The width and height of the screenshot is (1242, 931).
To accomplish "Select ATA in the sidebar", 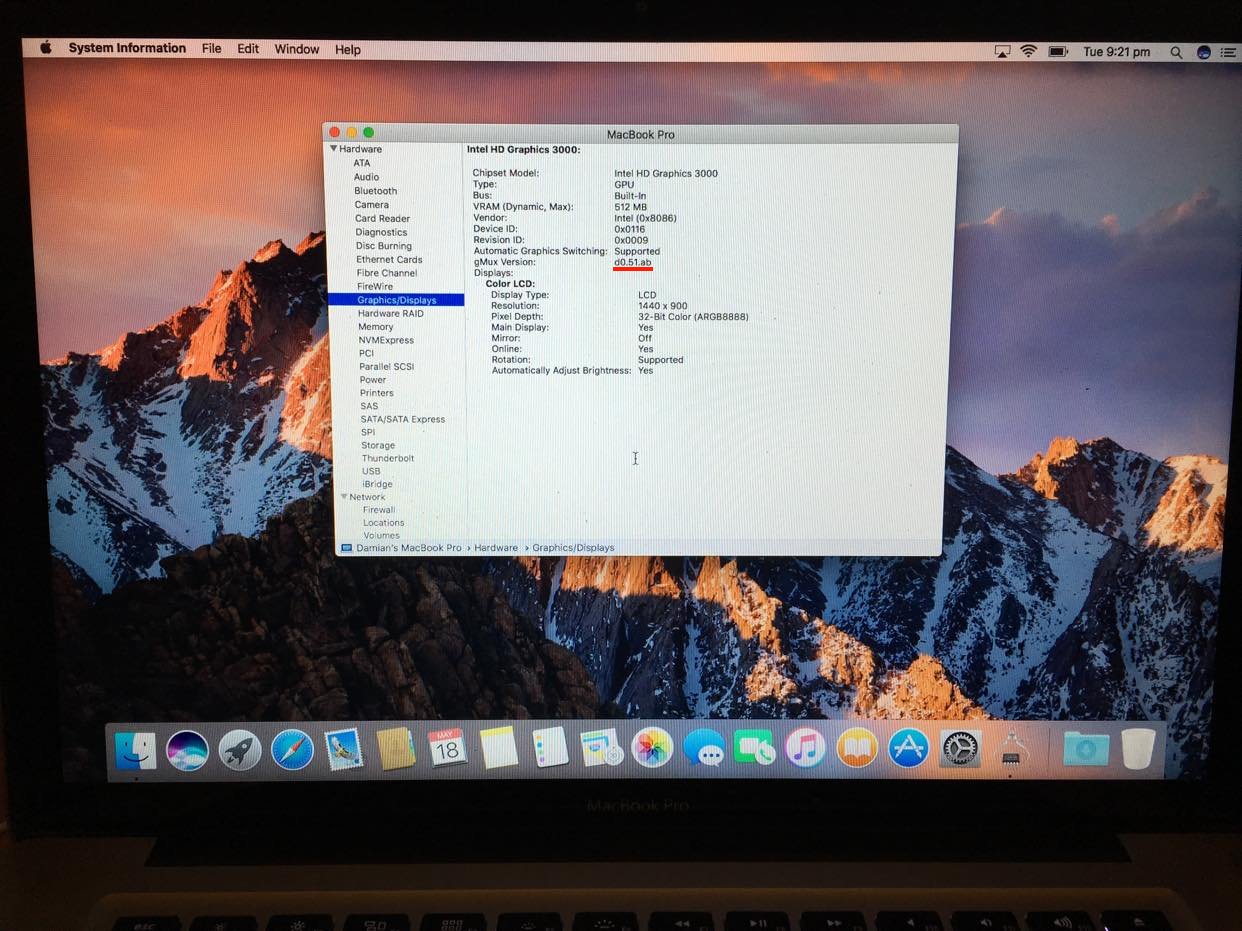I will tap(362, 163).
